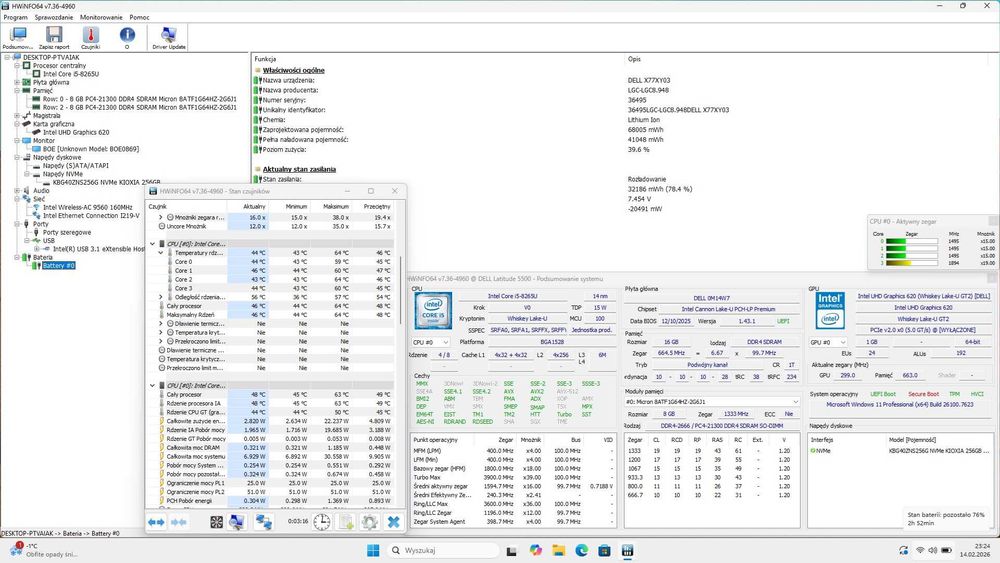This screenshot has width=1000, height=563.
Task: Click the blue info (O) toolbar icon
Action: pyautogui.click(x=127, y=38)
